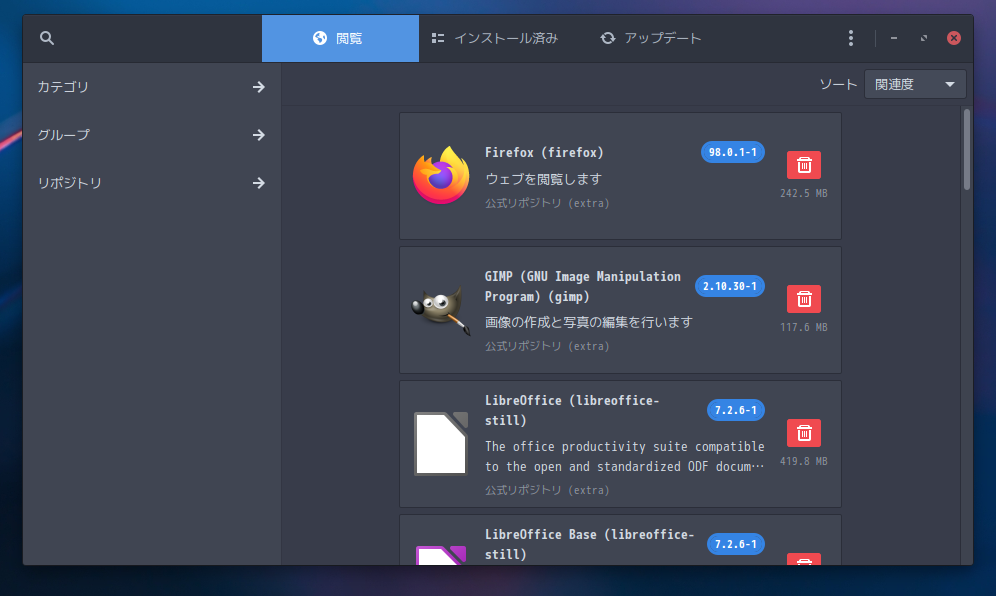Click the refresh icon on アップデート tab
This screenshot has width=996, height=596.
pos(608,38)
